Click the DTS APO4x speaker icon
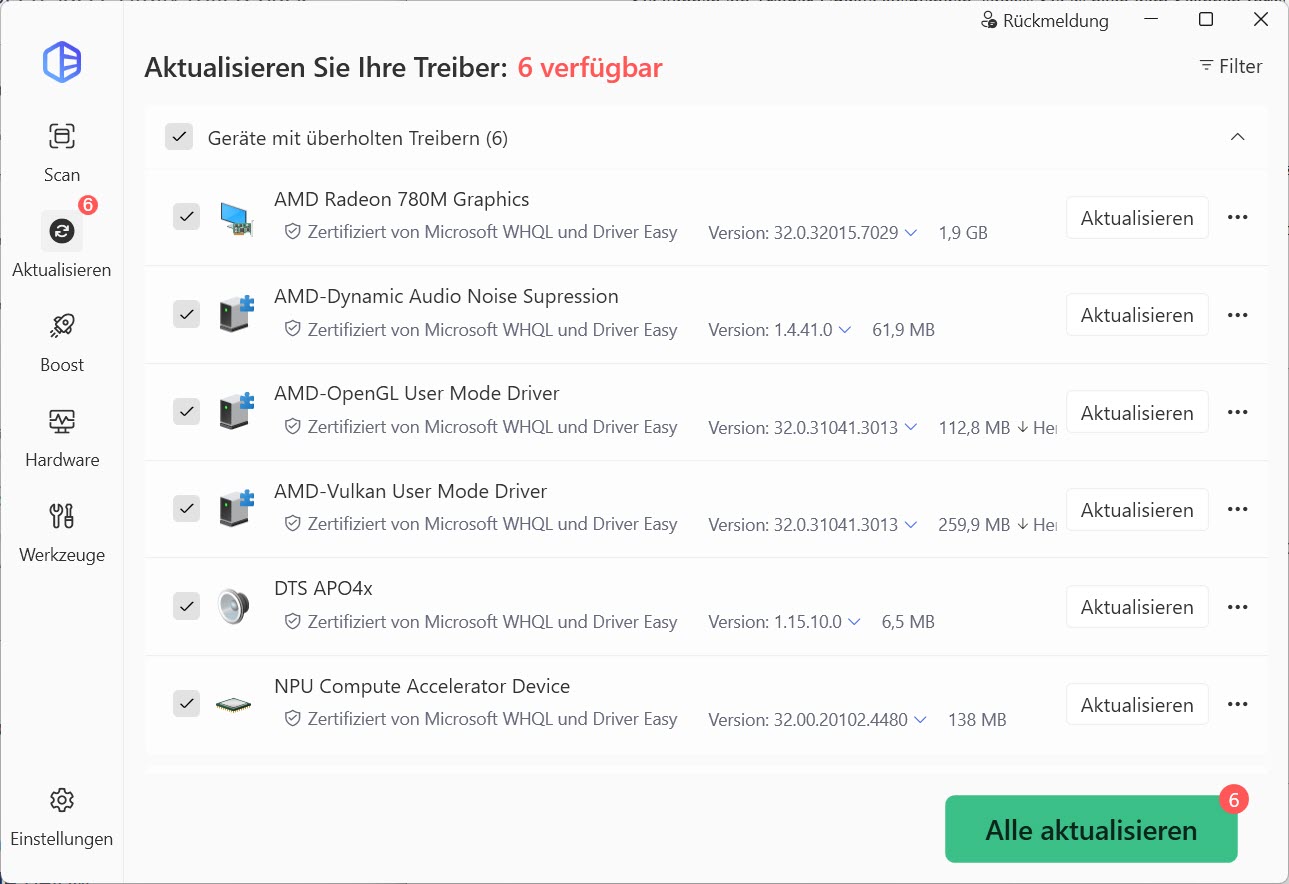This screenshot has width=1289, height=884. [x=234, y=606]
